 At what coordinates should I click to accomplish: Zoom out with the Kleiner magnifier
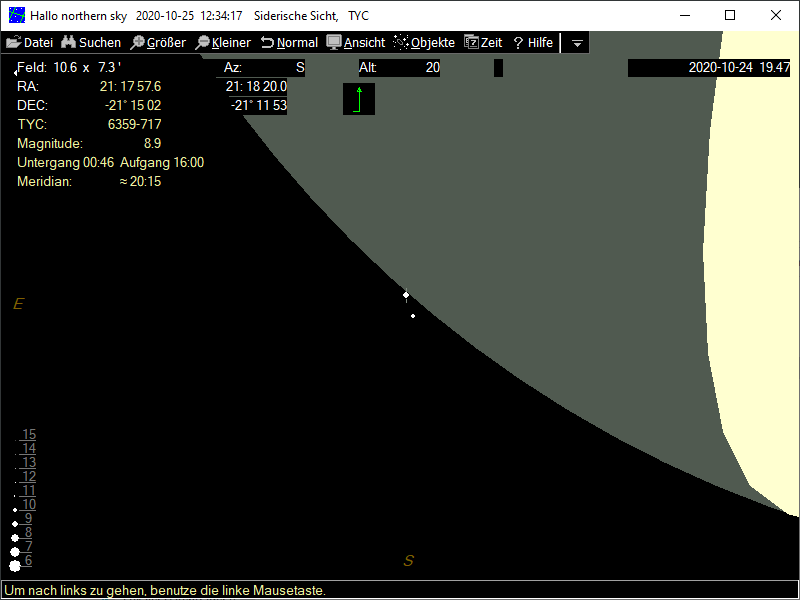(223, 43)
